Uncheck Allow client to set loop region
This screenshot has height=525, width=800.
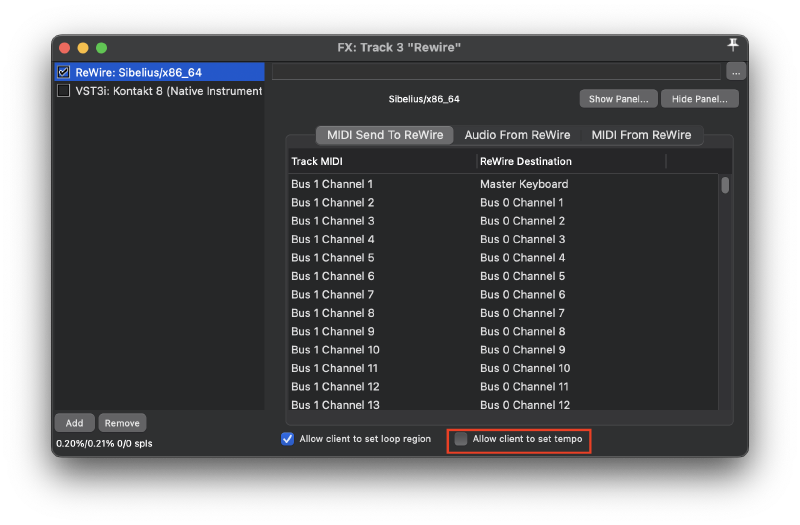point(287,439)
